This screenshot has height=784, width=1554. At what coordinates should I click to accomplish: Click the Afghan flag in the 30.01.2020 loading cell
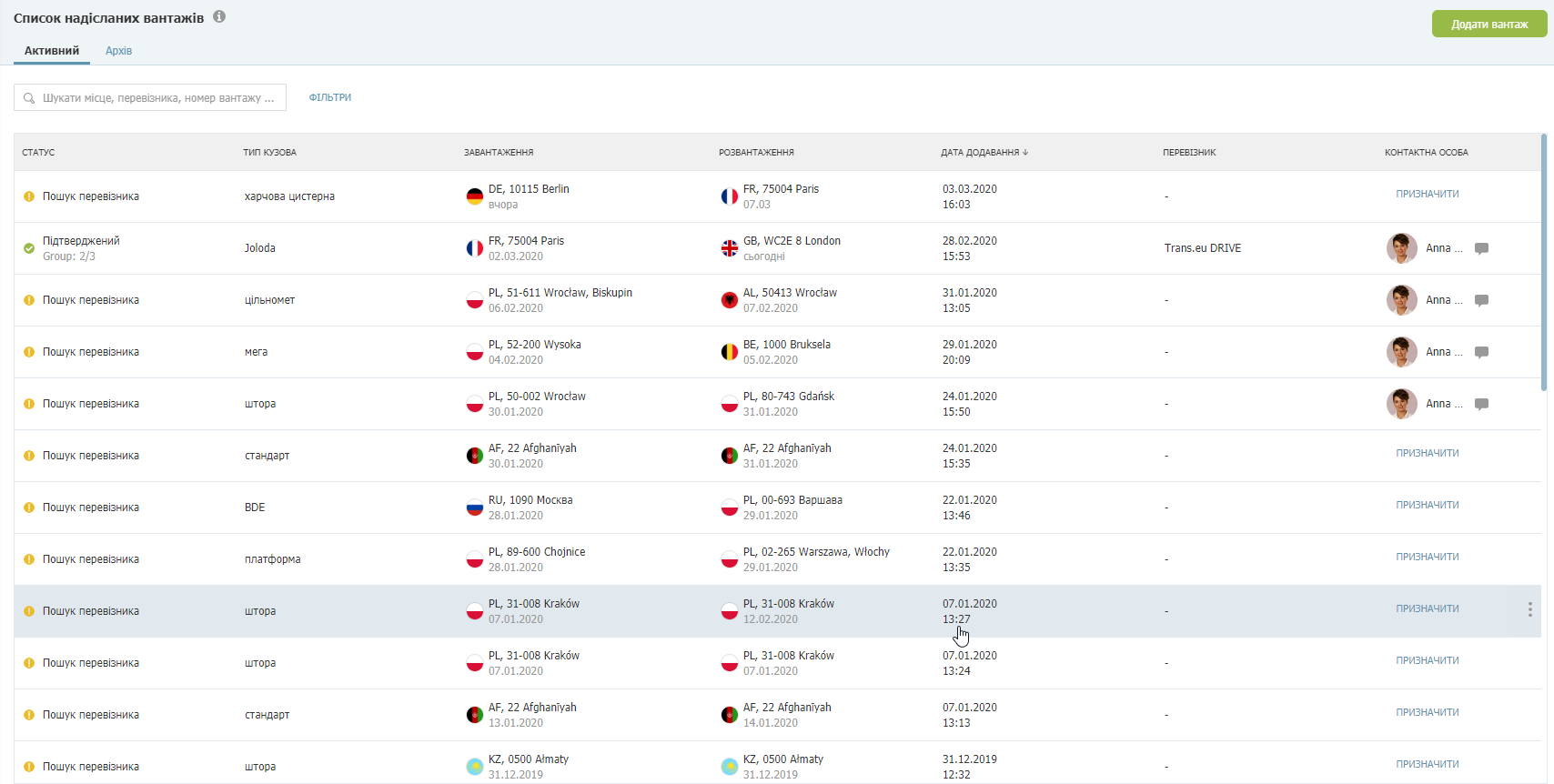475,456
